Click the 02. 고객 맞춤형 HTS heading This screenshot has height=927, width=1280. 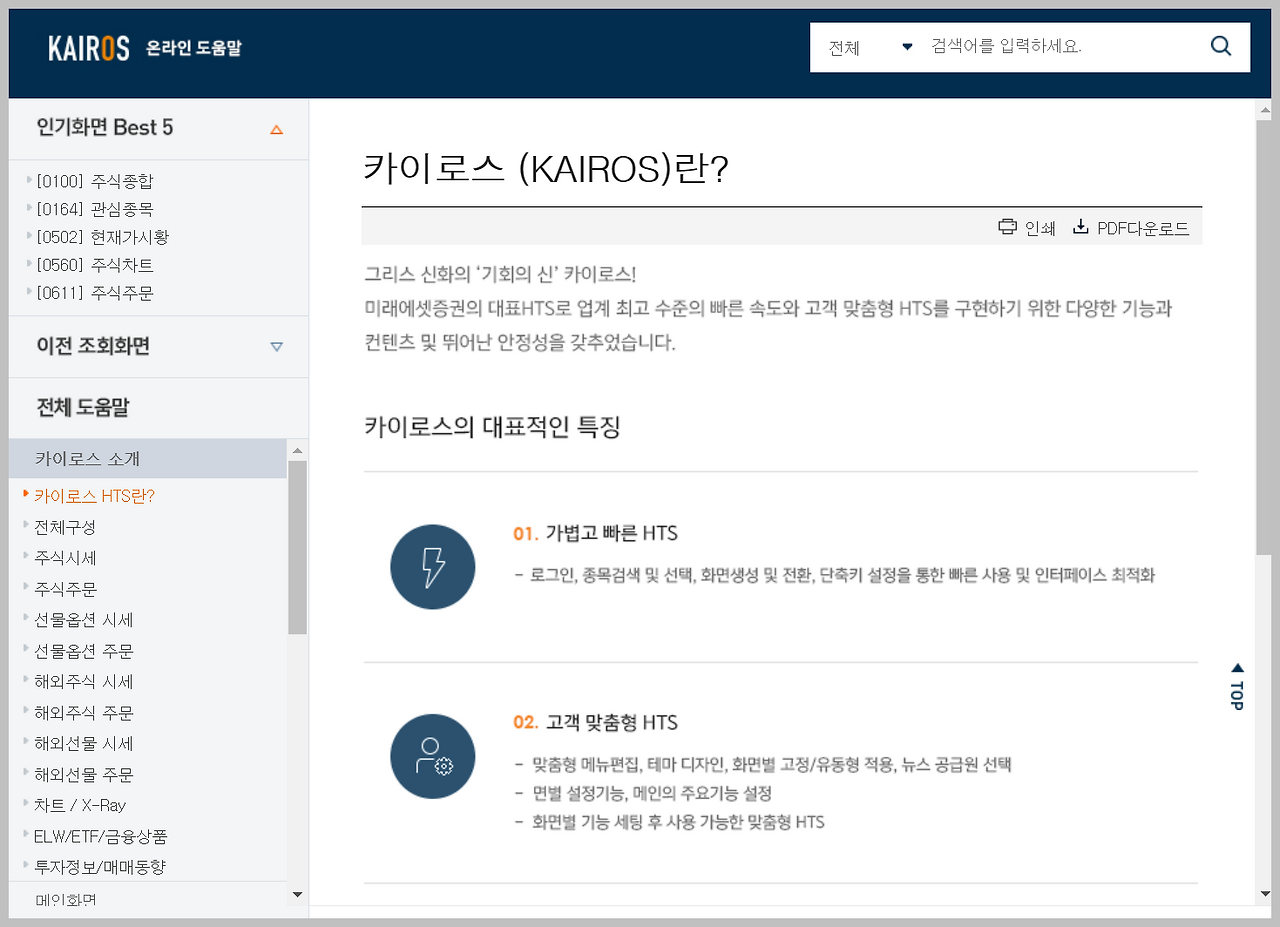click(596, 722)
